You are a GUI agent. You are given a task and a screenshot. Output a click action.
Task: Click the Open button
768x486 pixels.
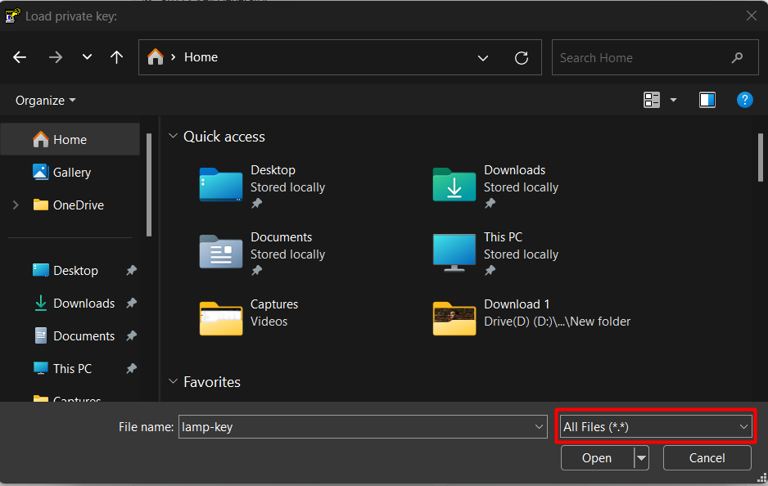pyautogui.click(x=597, y=458)
